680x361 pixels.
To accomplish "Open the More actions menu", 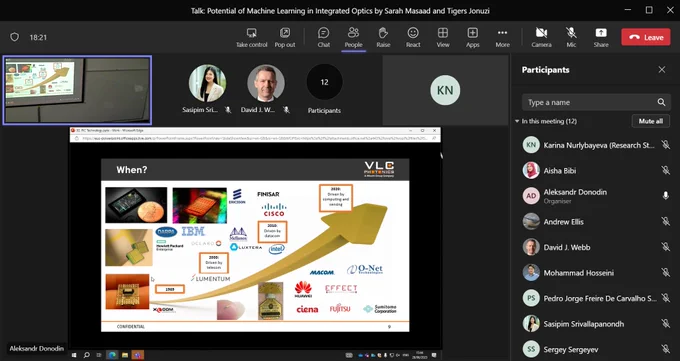I will [x=502, y=38].
